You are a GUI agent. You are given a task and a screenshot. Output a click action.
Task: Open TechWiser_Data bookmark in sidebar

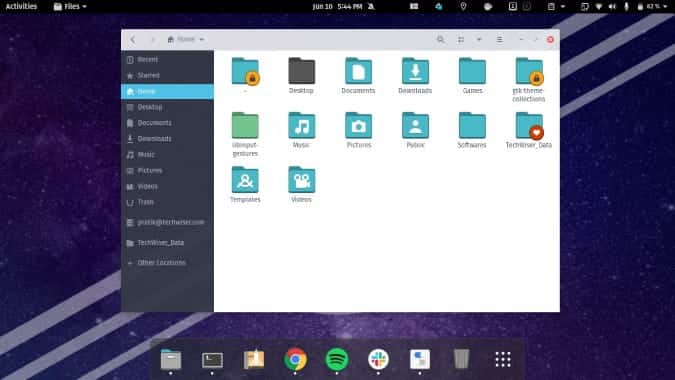tap(167, 243)
